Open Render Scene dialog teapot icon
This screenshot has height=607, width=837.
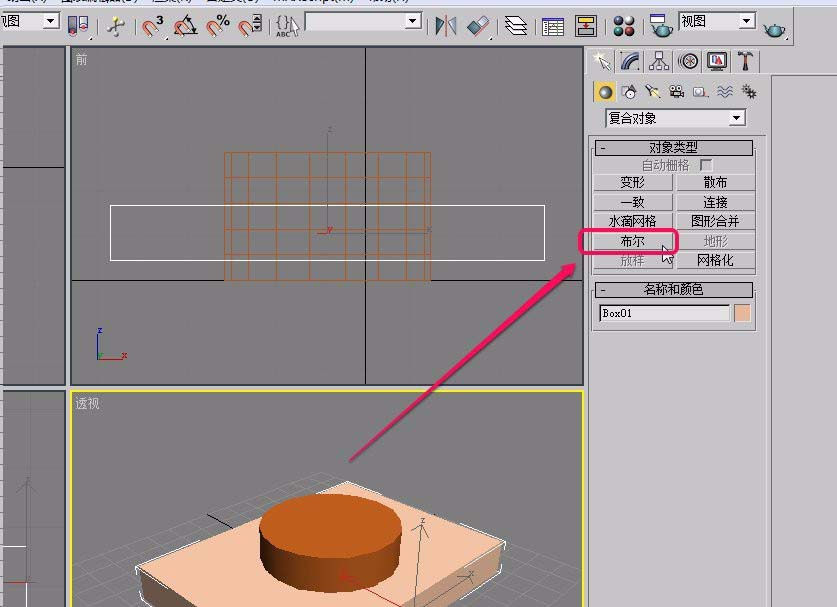[661, 26]
